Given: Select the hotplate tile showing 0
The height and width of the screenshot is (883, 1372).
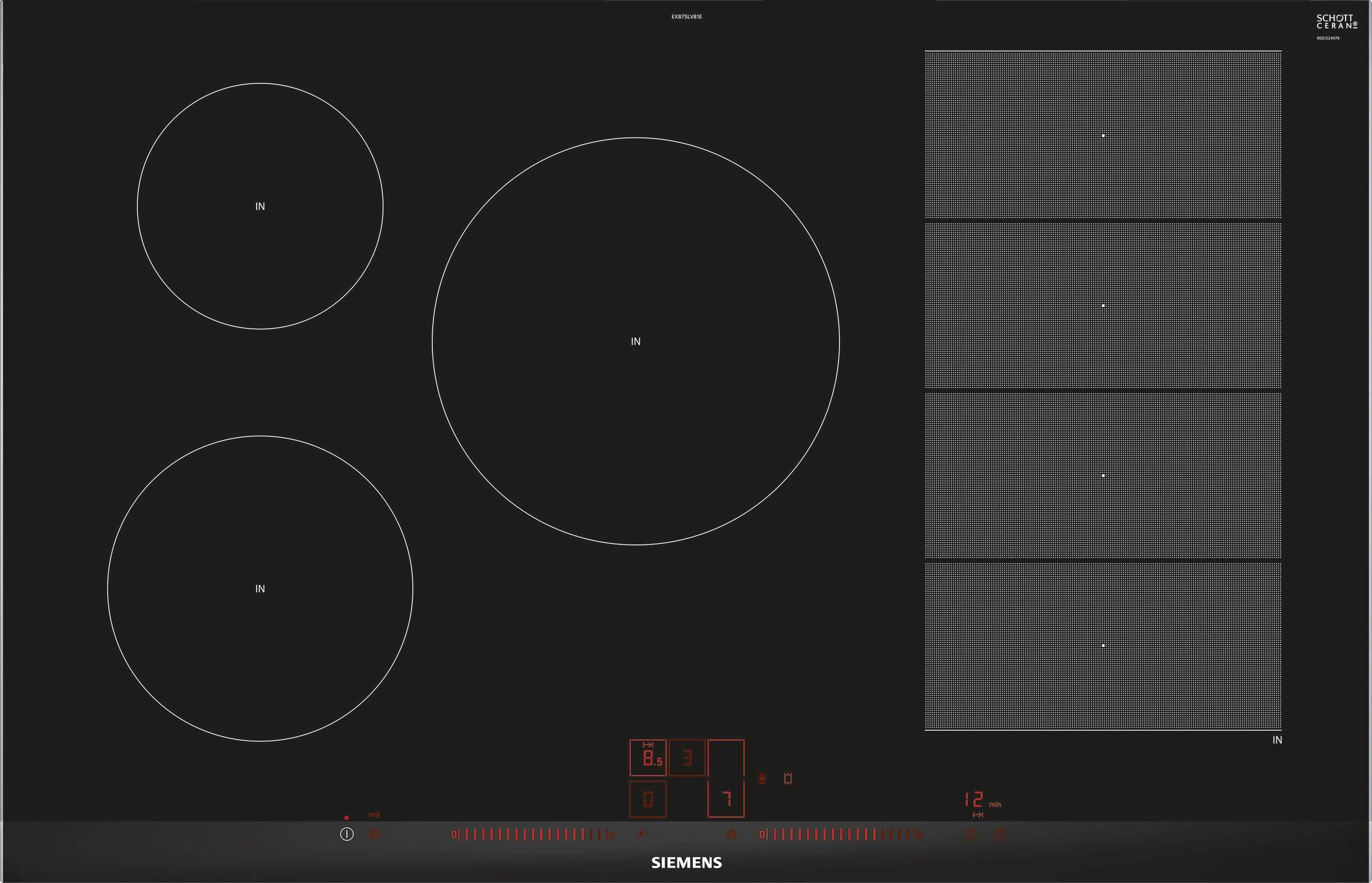Looking at the screenshot, I should 648,799.
